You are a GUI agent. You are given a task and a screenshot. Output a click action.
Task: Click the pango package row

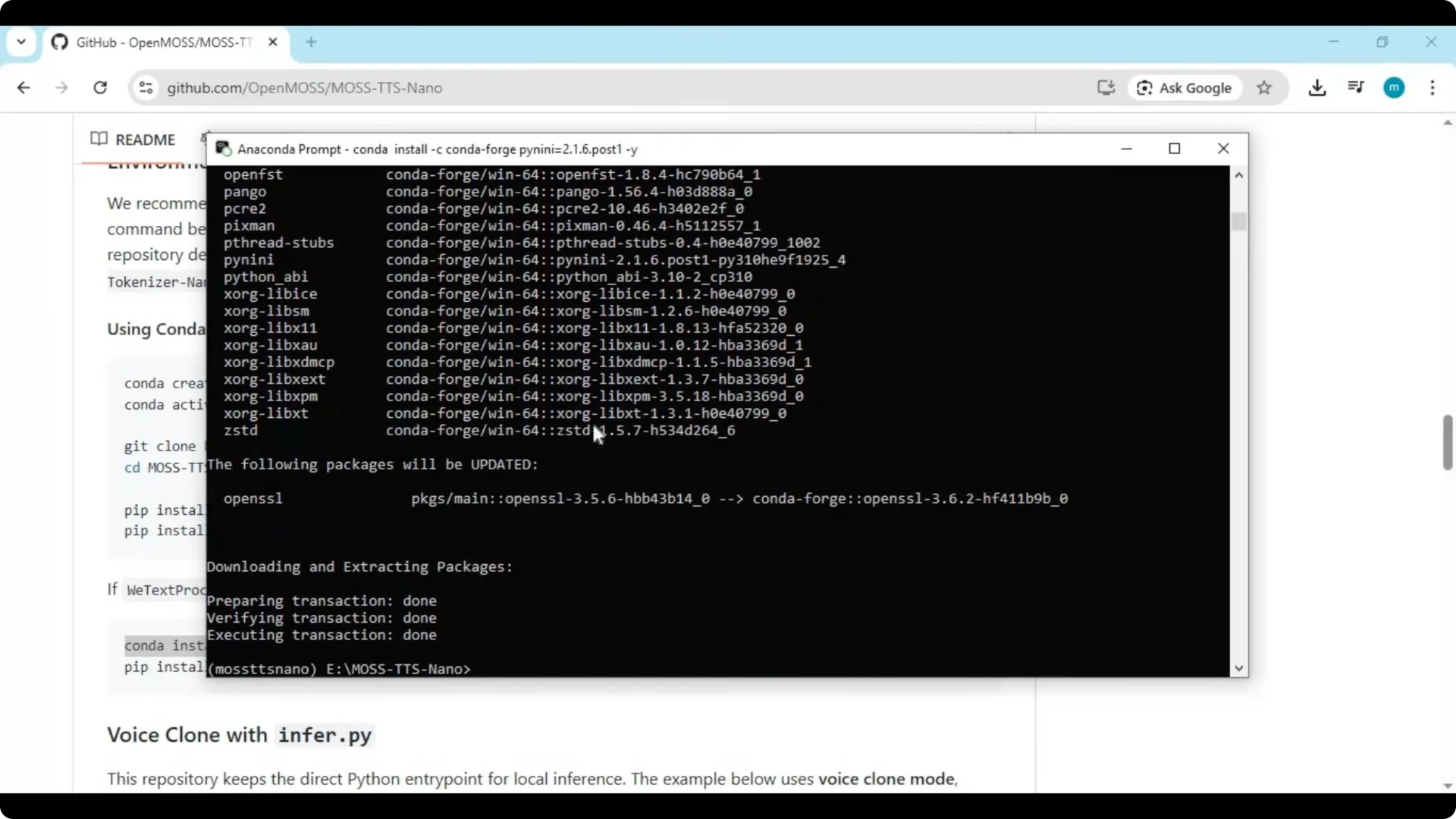click(x=488, y=192)
